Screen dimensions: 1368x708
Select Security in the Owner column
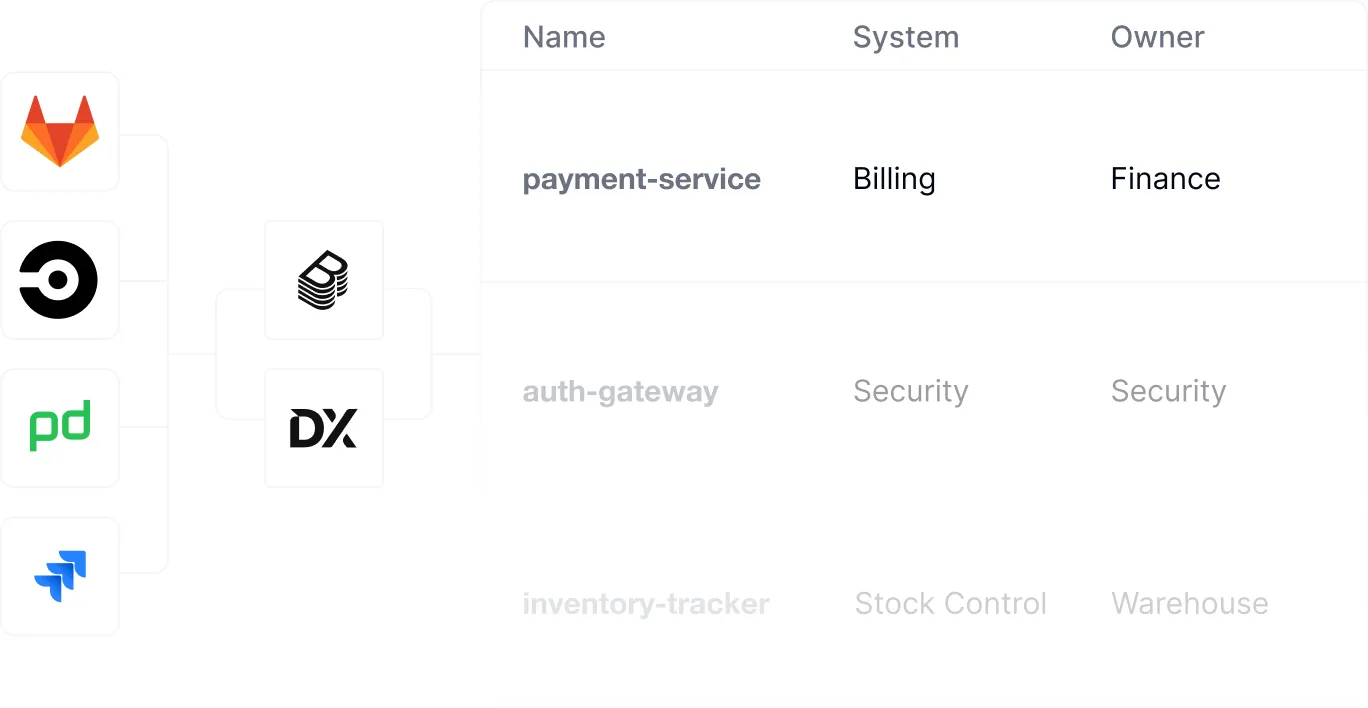coord(1168,391)
